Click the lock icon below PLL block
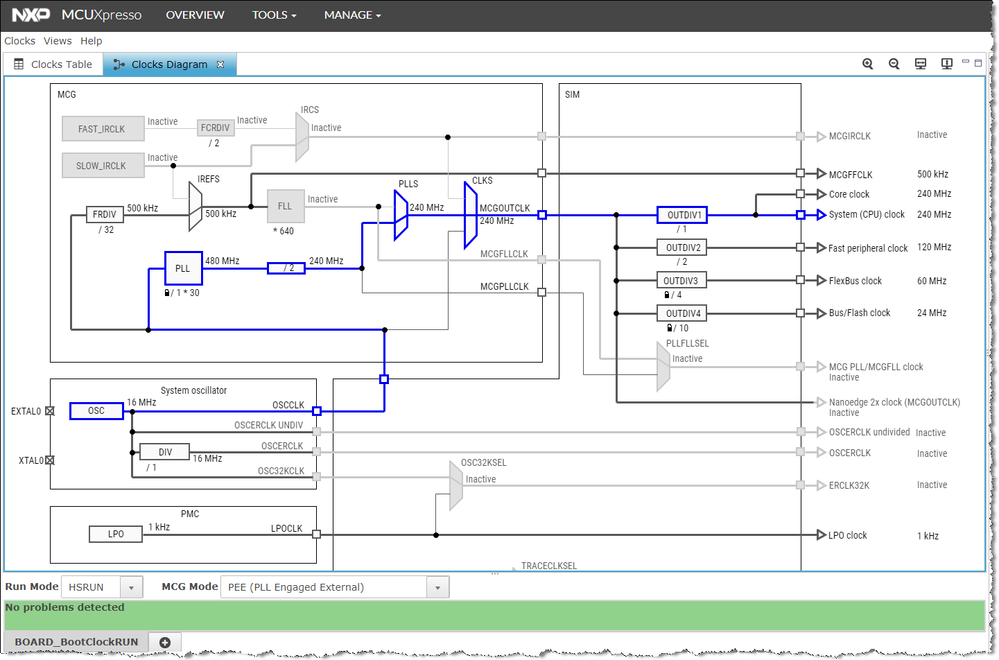The image size is (999, 660). click(167, 293)
